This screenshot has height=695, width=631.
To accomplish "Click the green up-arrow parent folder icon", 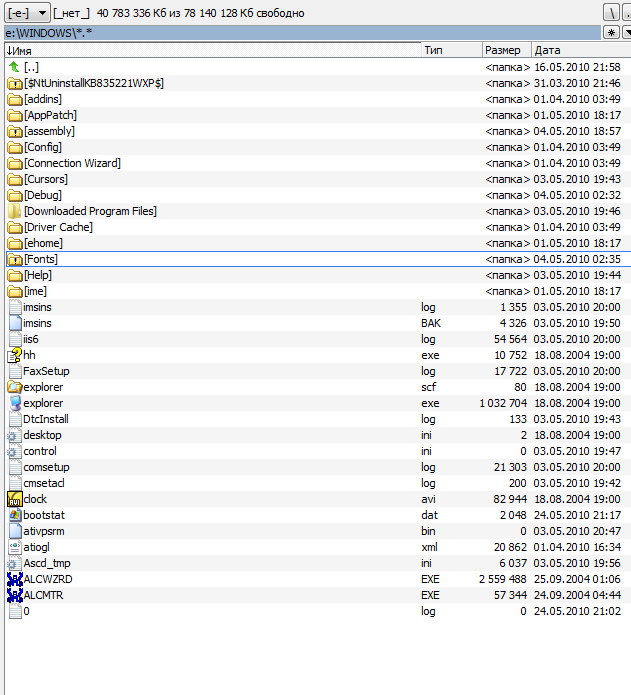I will tap(14, 67).
